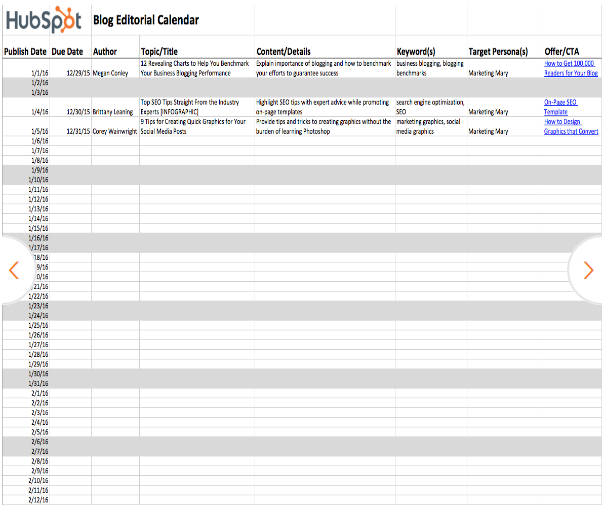The image size is (605, 510).
Task: Select the 1/22/16 date cell
Action: [38, 296]
